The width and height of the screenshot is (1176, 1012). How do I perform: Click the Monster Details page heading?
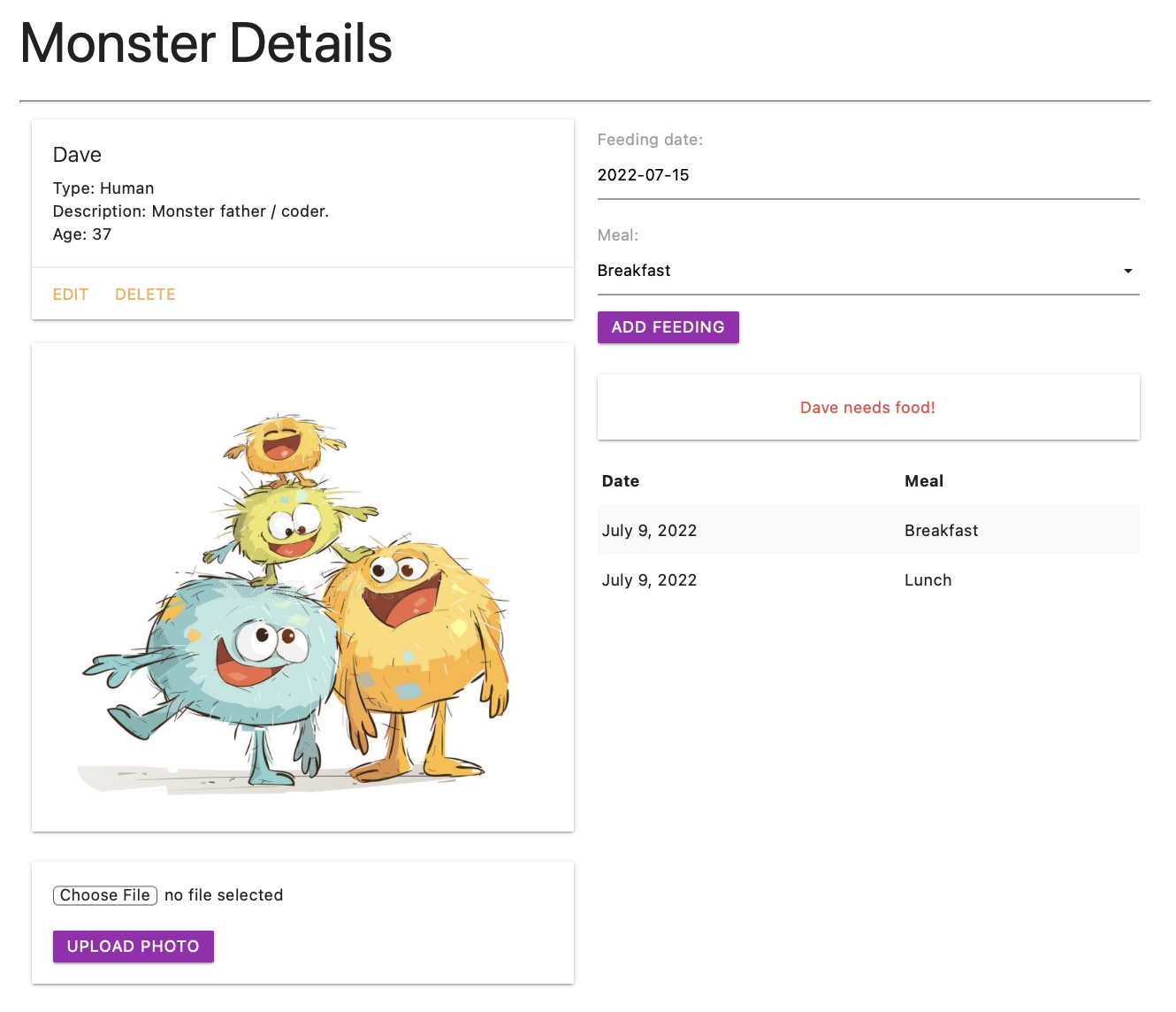[x=206, y=42]
